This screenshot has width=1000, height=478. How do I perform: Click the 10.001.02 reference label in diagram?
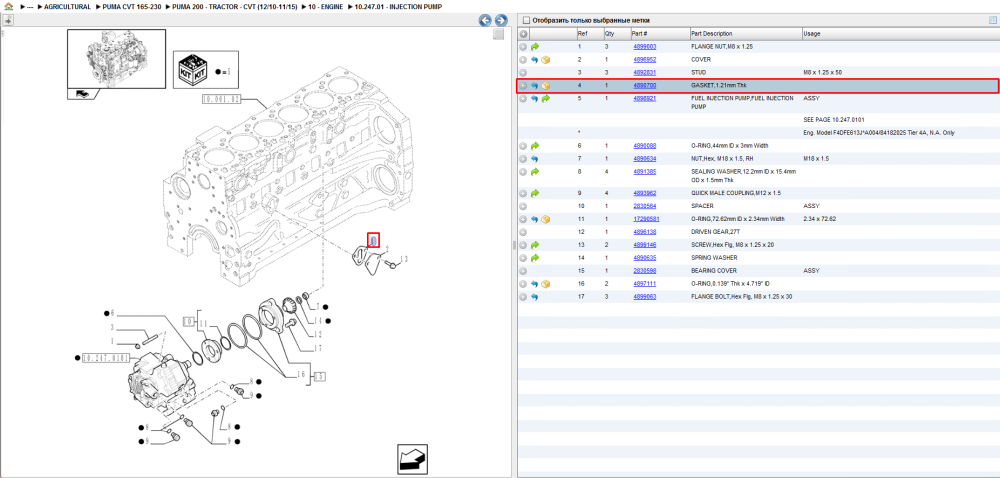point(222,99)
